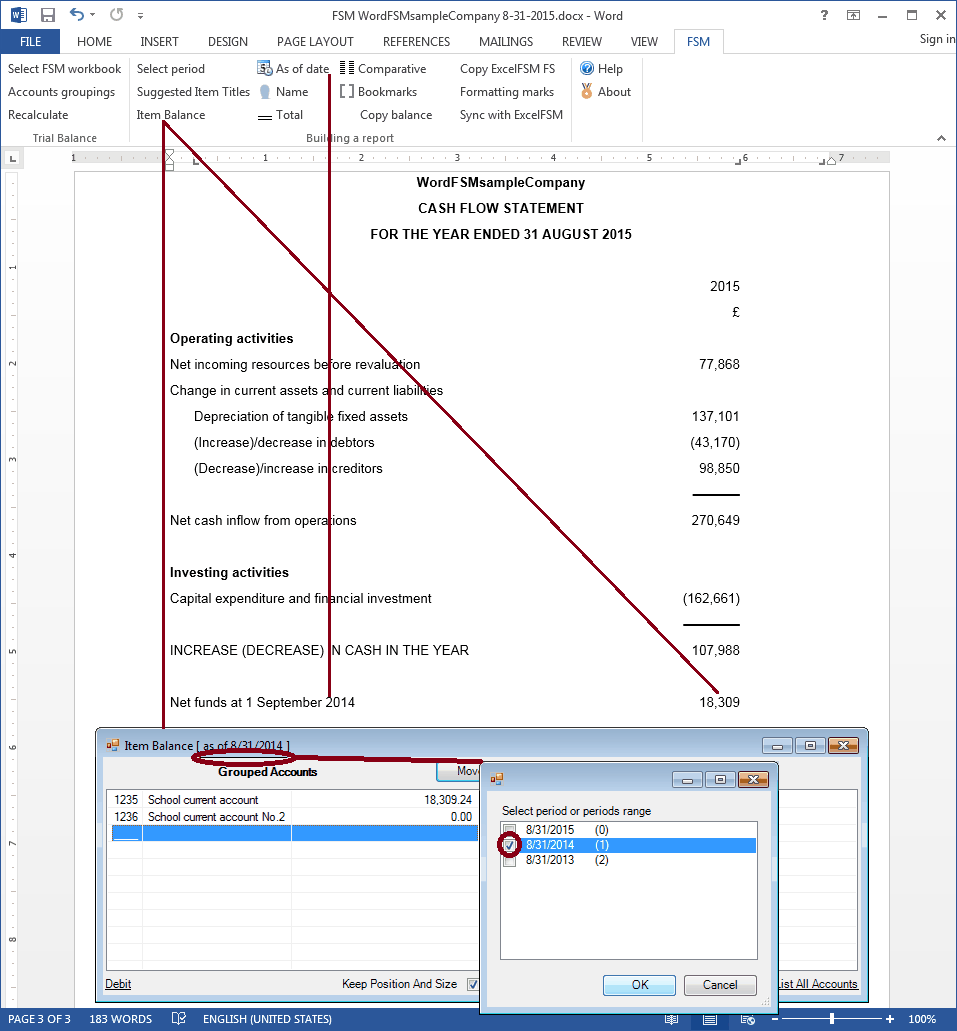This screenshot has width=957, height=1031.
Task: Cancel the period selection dialog
Action: tap(720, 985)
